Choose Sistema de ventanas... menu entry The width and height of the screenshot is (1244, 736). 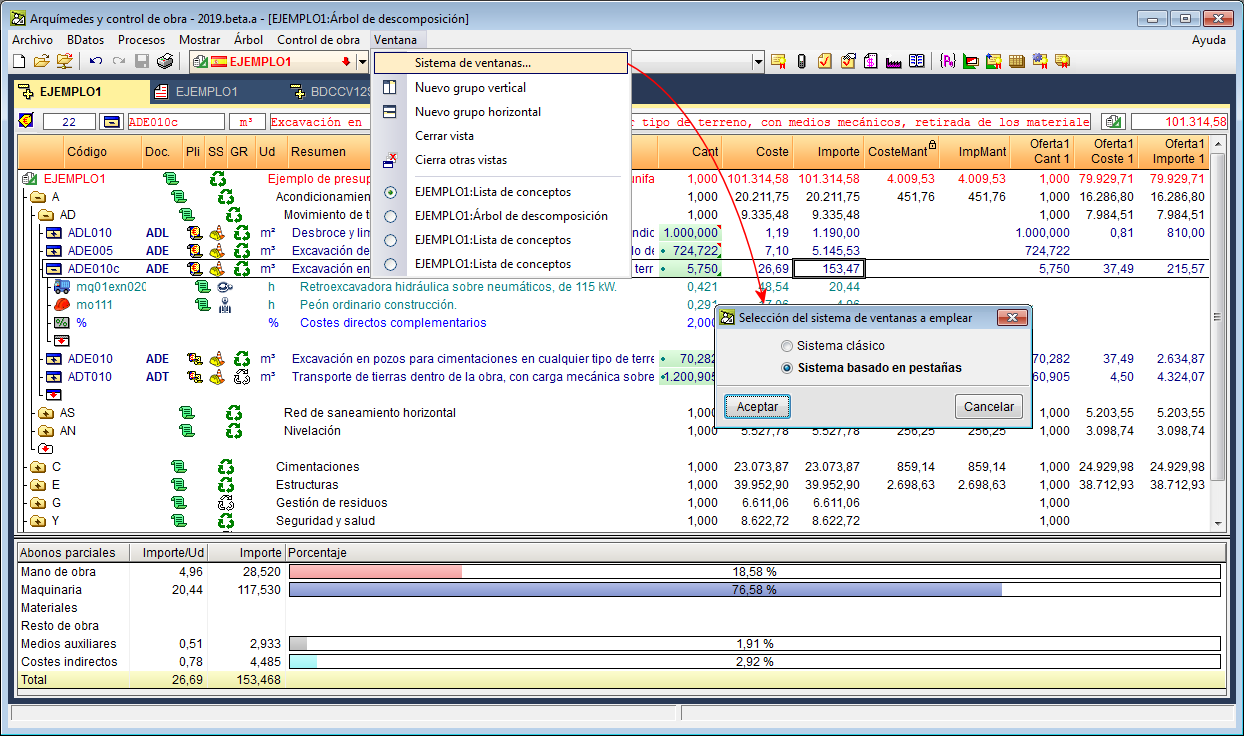(501, 63)
